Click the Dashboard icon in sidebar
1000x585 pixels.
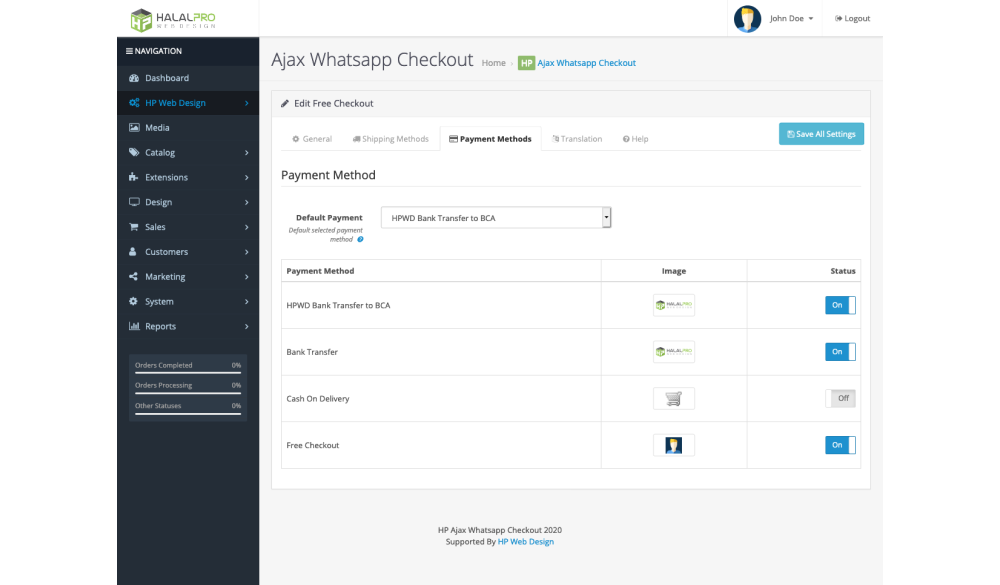click(134, 78)
